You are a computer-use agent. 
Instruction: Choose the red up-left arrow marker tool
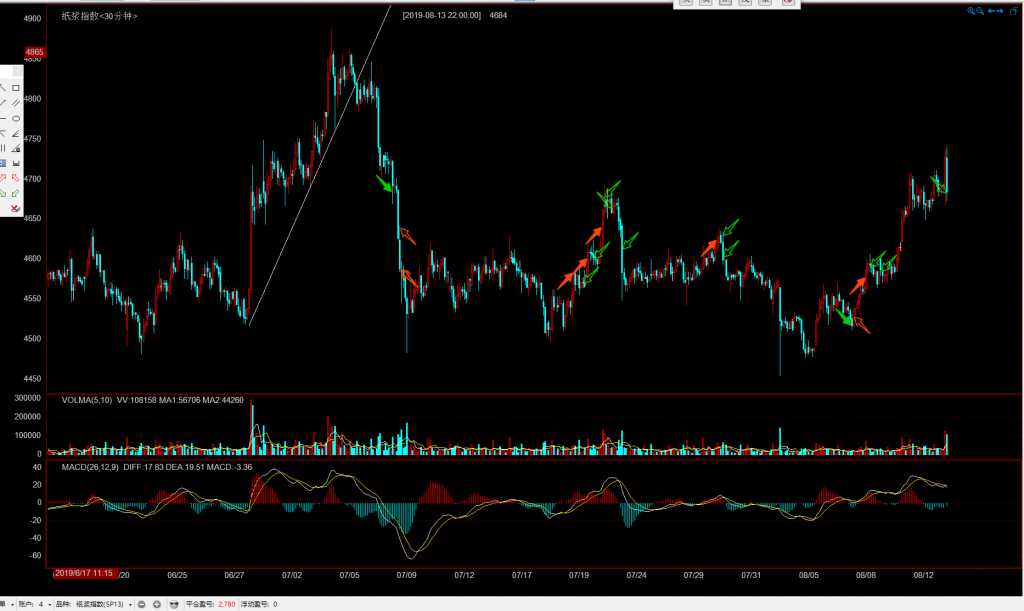(x=16, y=177)
